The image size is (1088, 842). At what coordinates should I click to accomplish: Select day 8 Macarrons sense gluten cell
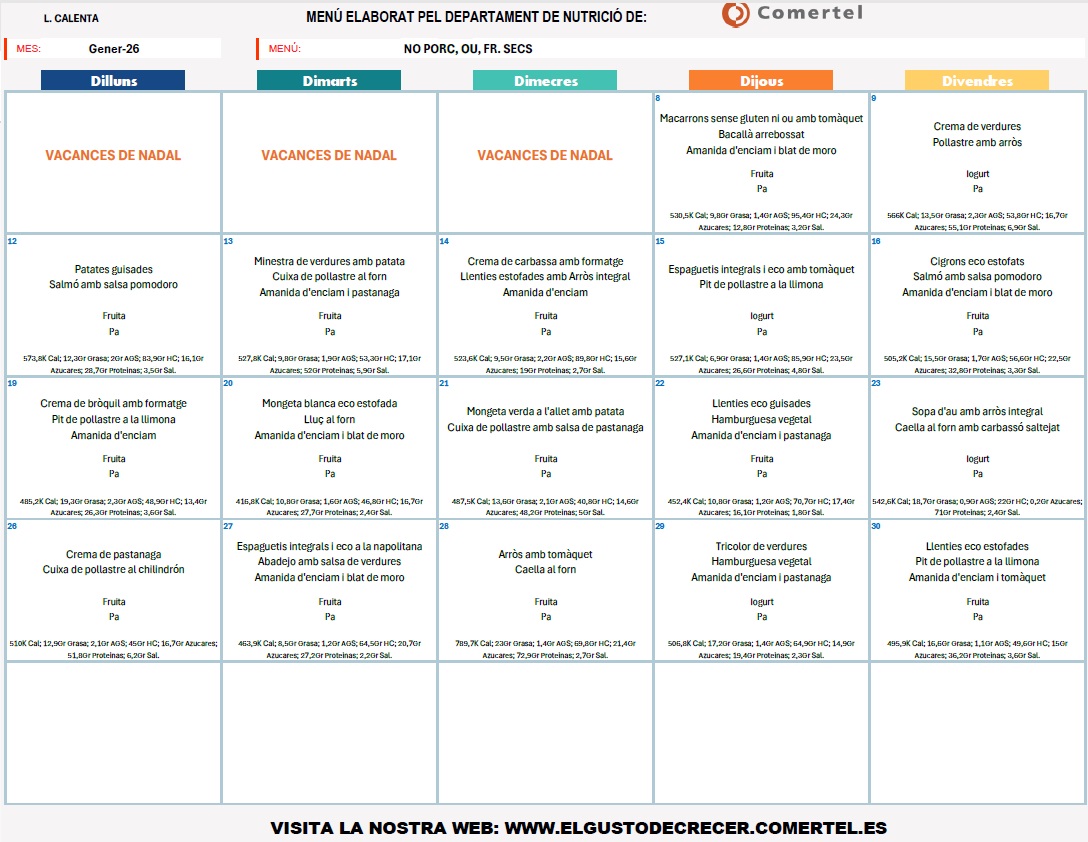761,162
